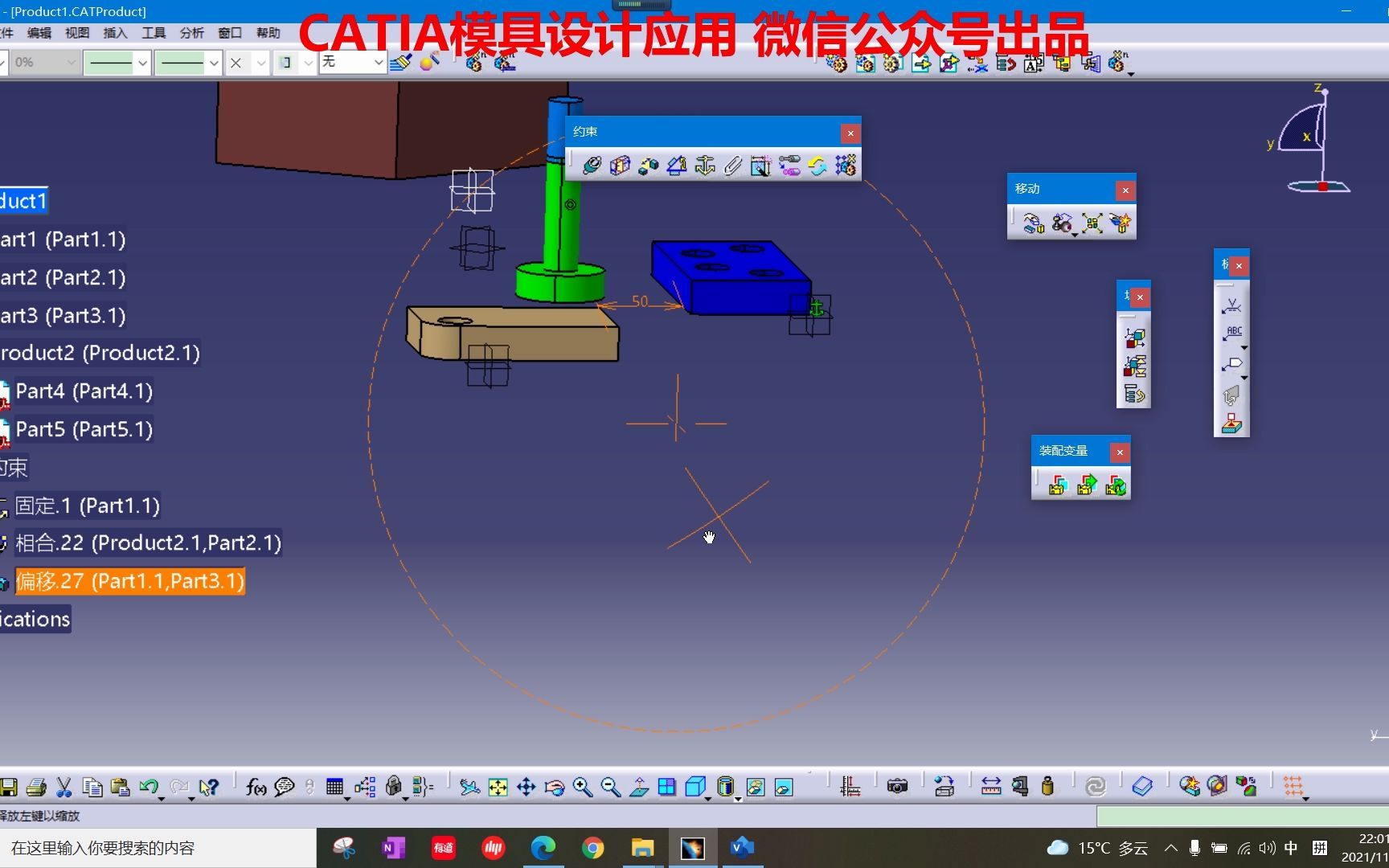Apply the Offset constraint tool
1389x868 pixels.
[x=649, y=166]
